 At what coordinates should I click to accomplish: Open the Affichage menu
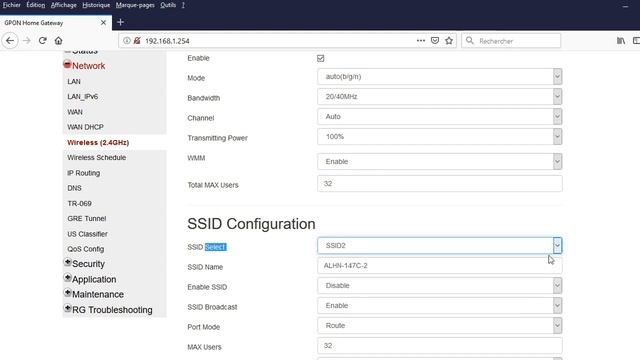tap(64, 5)
